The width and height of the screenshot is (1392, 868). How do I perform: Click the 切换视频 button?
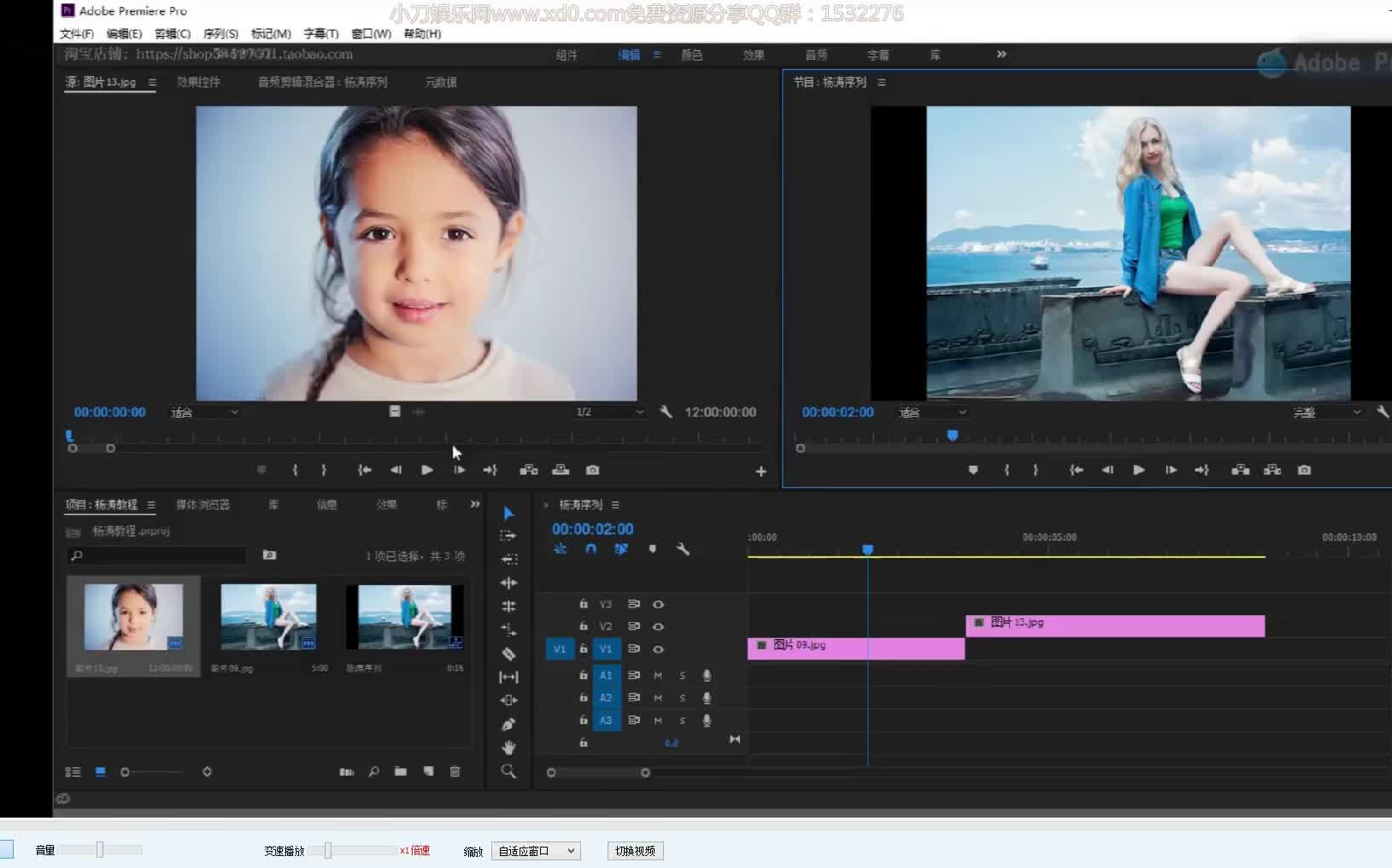click(x=635, y=851)
